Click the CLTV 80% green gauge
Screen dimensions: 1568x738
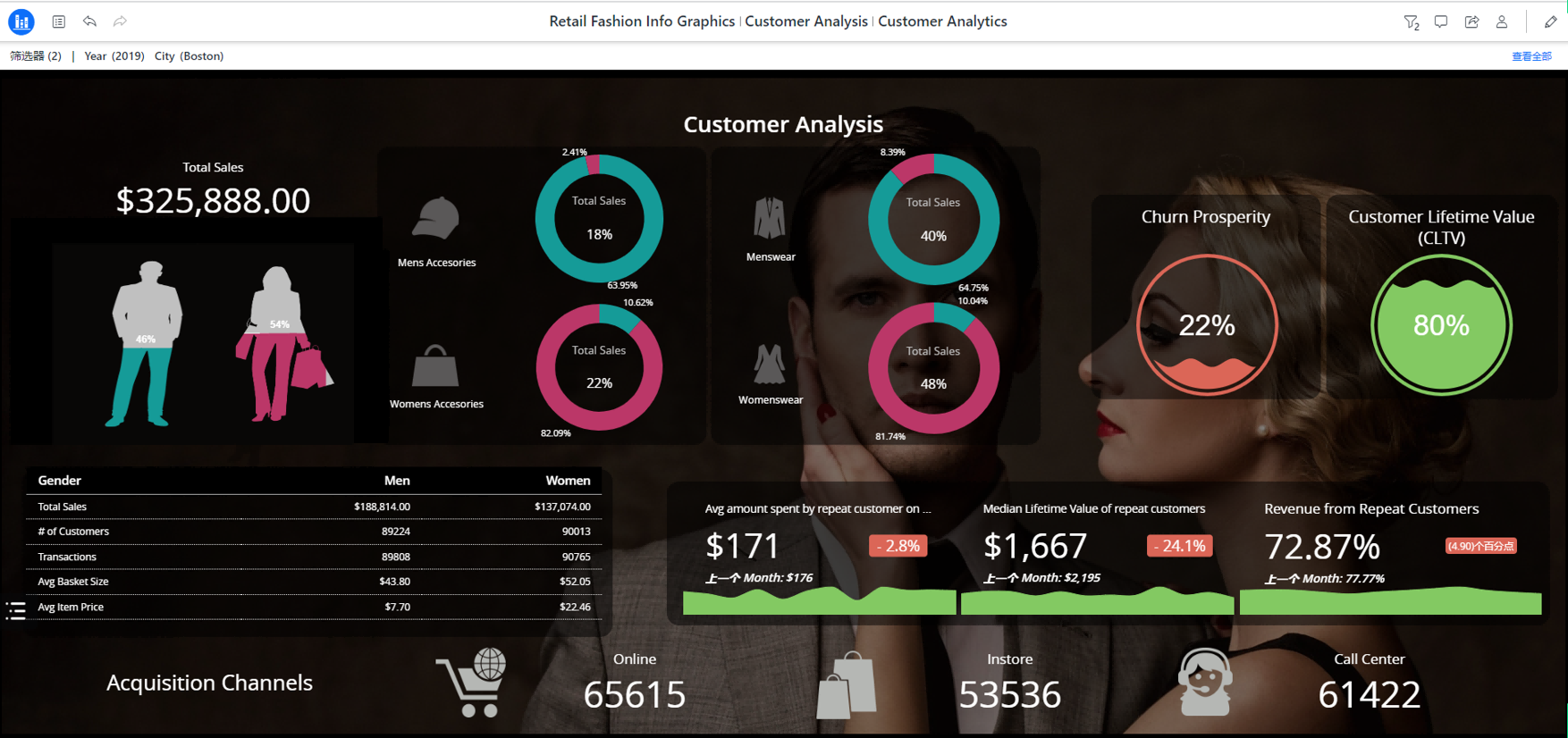[1441, 325]
